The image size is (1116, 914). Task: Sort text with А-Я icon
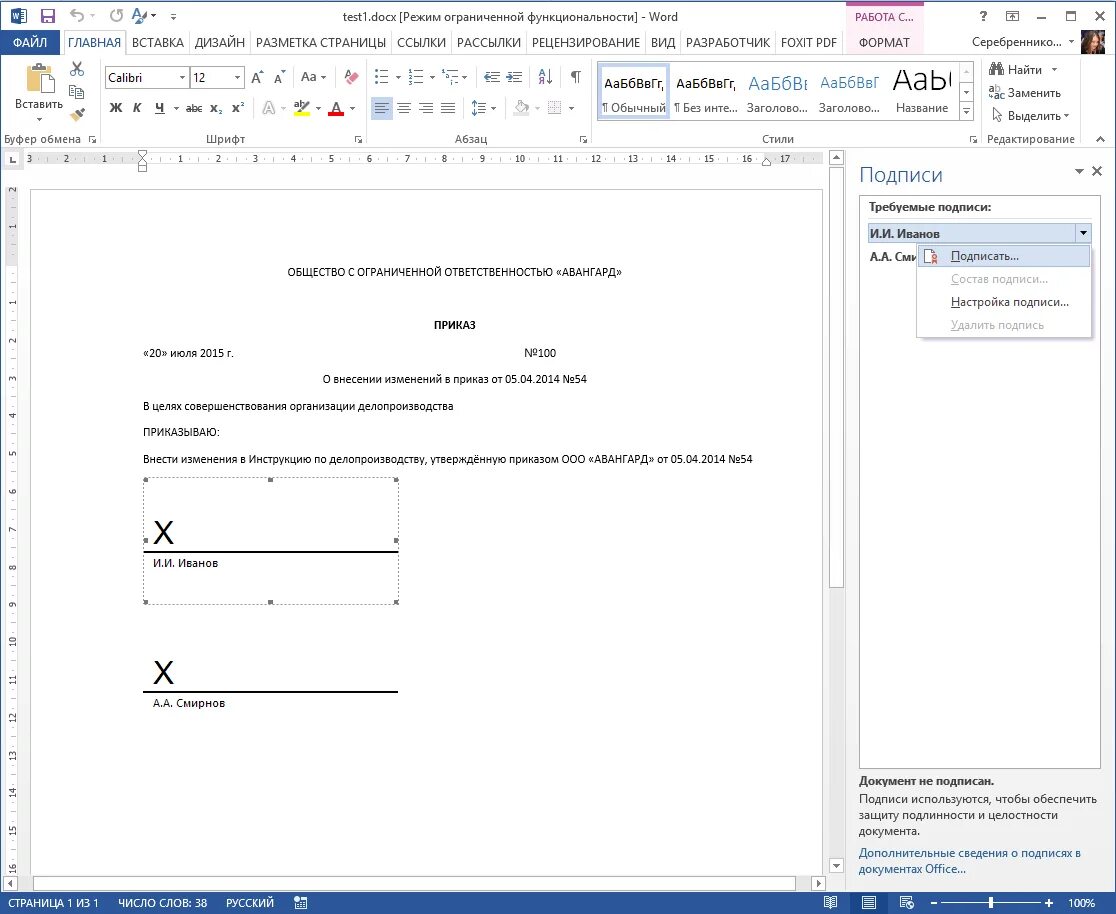click(x=545, y=77)
